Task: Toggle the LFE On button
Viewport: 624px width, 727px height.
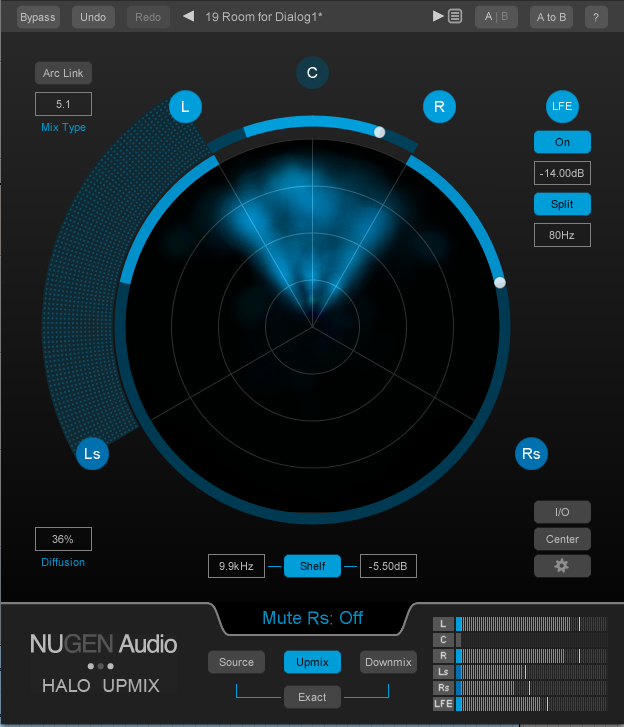Action: [562, 142]
